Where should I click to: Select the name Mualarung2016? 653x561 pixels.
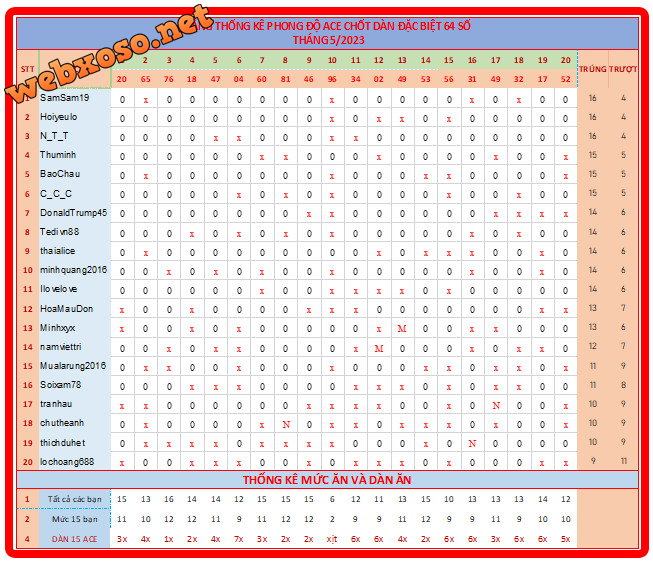point(73,366)
